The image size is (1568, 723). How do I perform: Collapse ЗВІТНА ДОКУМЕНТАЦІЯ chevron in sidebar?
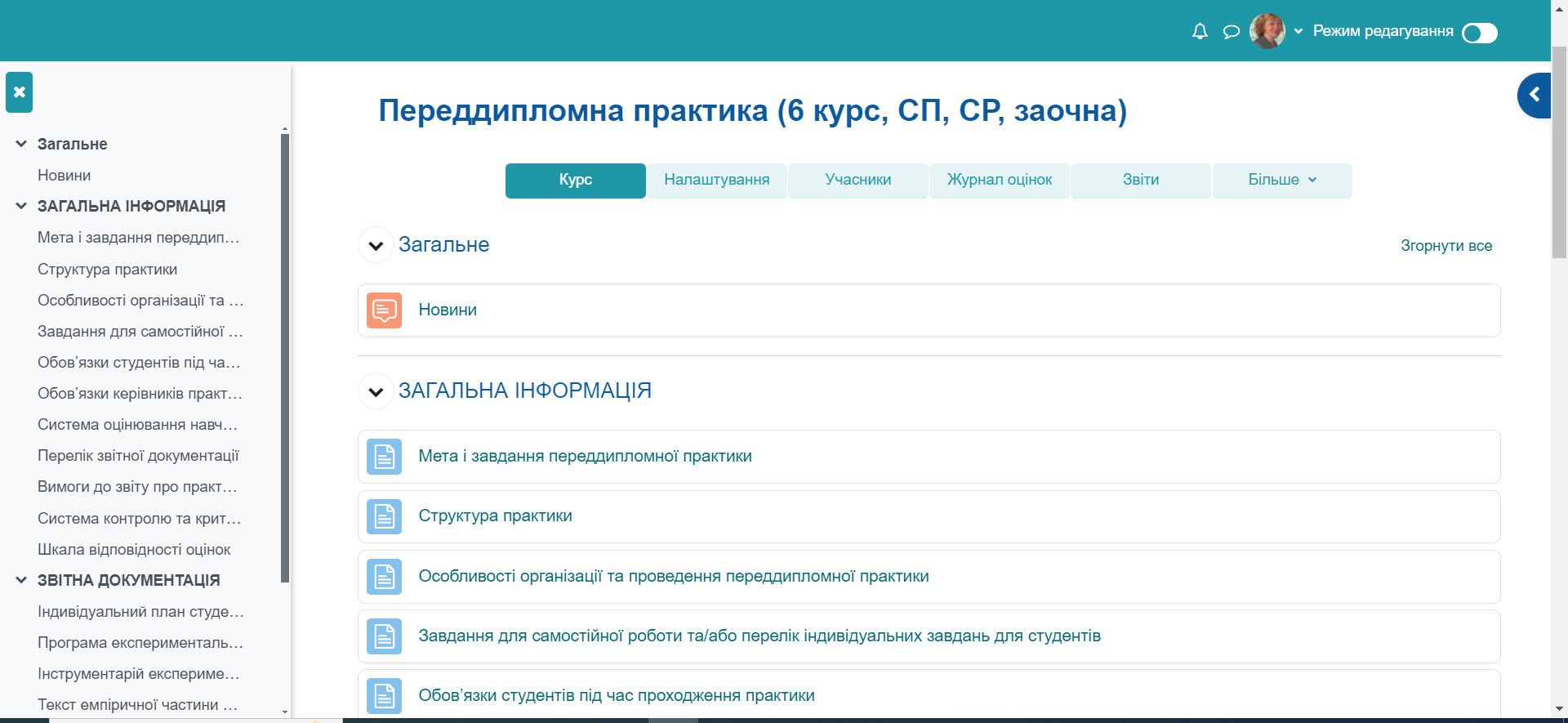coord(21,580)
